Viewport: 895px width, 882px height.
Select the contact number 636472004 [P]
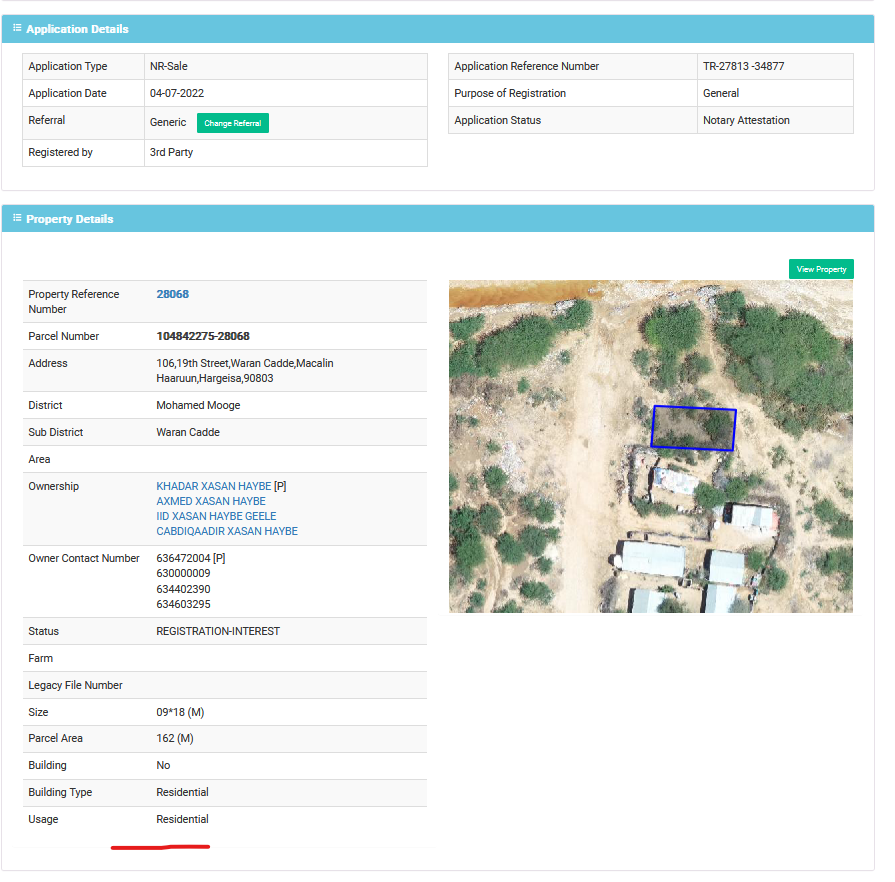click(191, 558)
